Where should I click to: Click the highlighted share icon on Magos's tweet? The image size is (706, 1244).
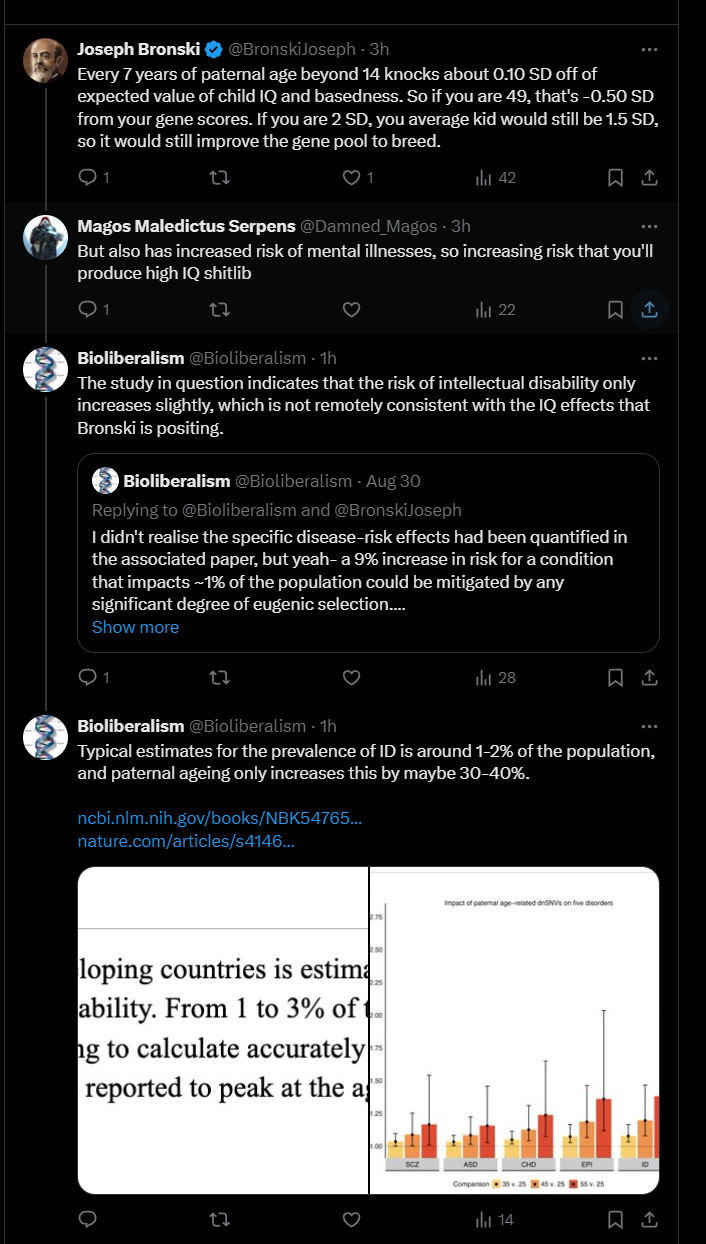(648, 309)
